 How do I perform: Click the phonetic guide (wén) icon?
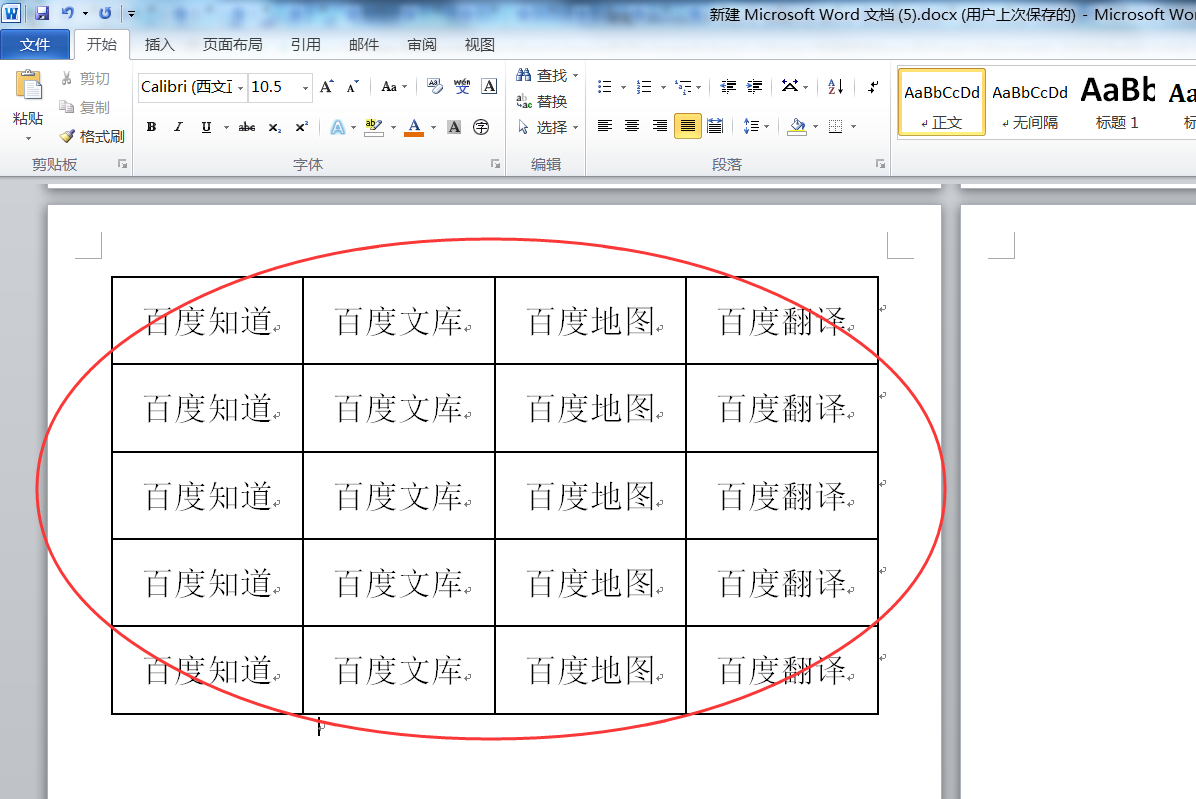(462, 86)
